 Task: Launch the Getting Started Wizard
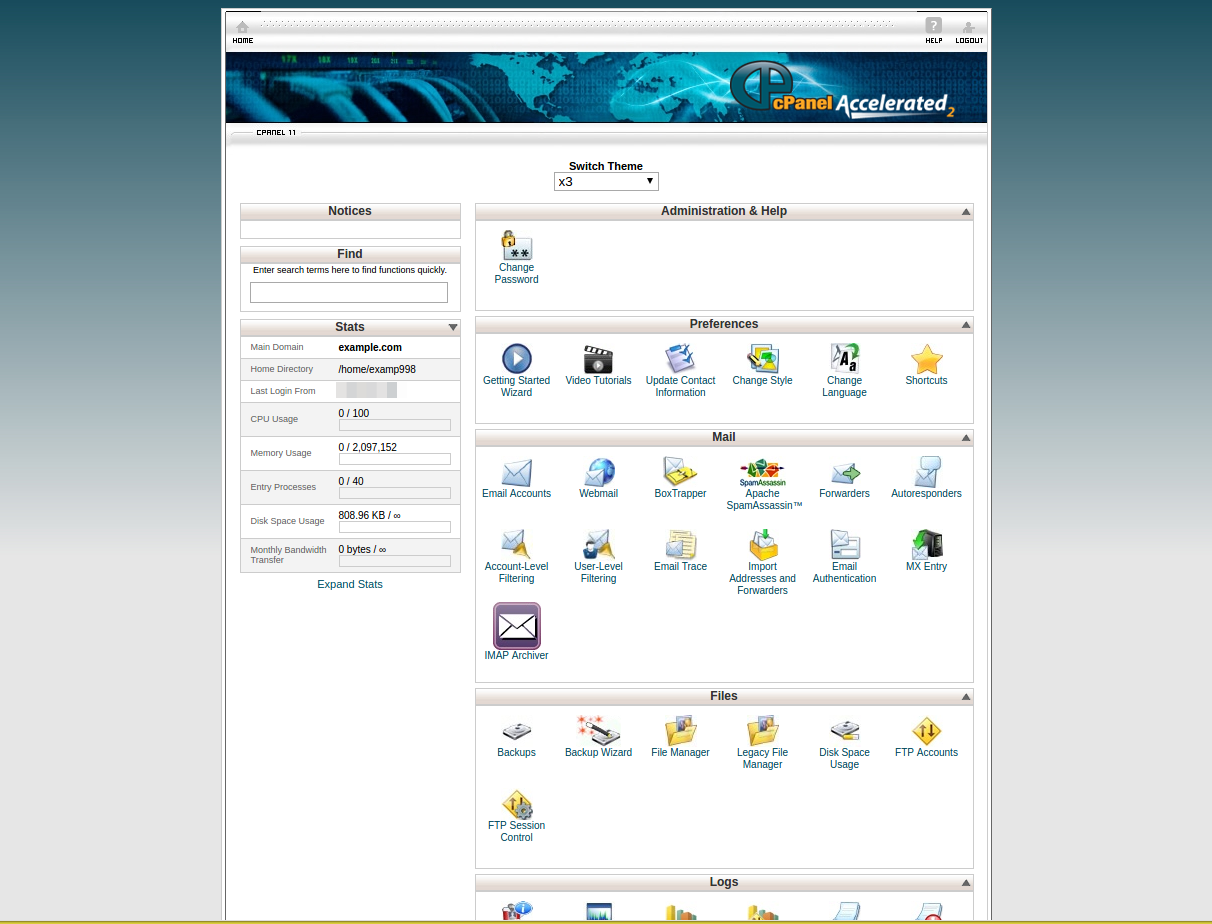point(516,359)
